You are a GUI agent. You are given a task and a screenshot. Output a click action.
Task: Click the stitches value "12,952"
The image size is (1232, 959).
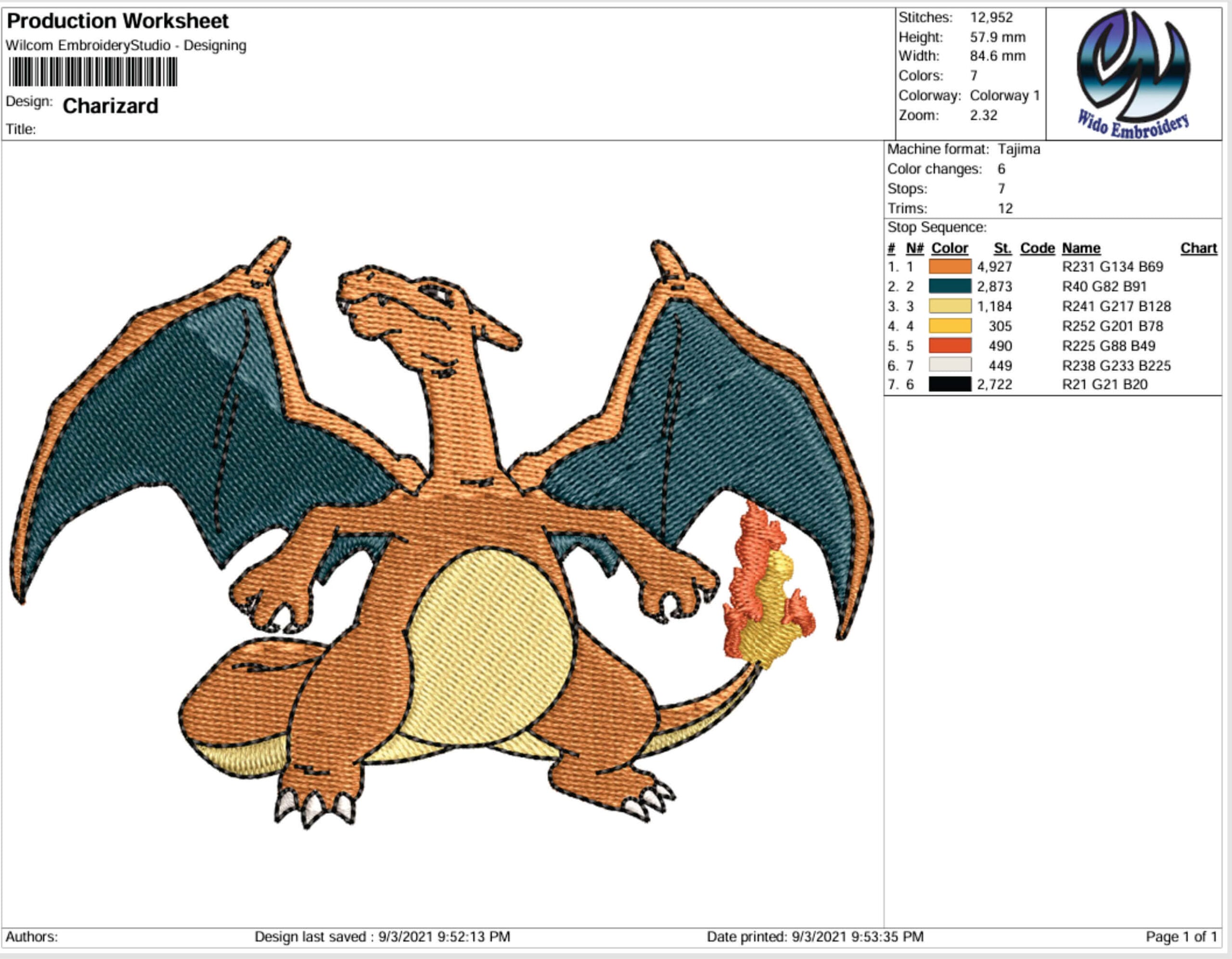(x=991, y=17)
